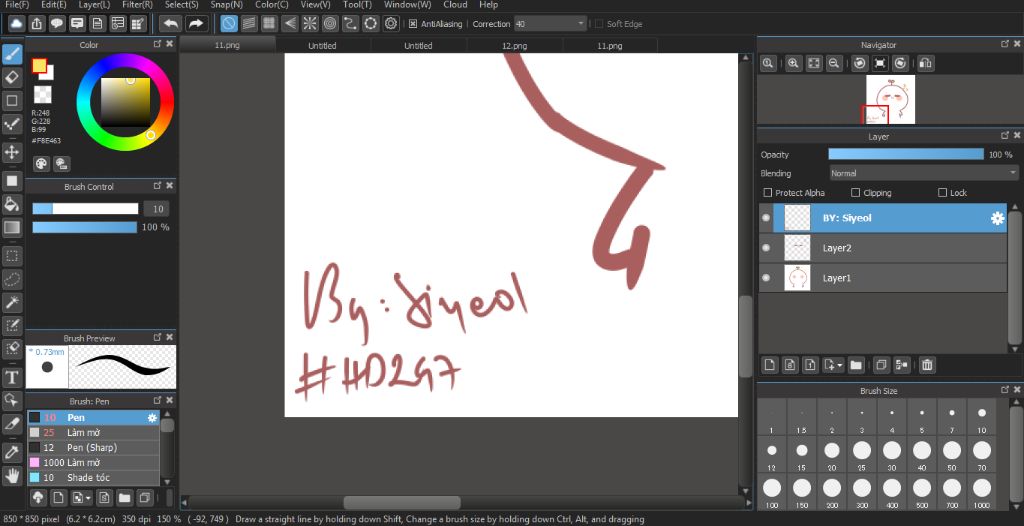Select the Shade tóc brush
Viewport: 1024px width, 526px height.
(x=93, y=478)
